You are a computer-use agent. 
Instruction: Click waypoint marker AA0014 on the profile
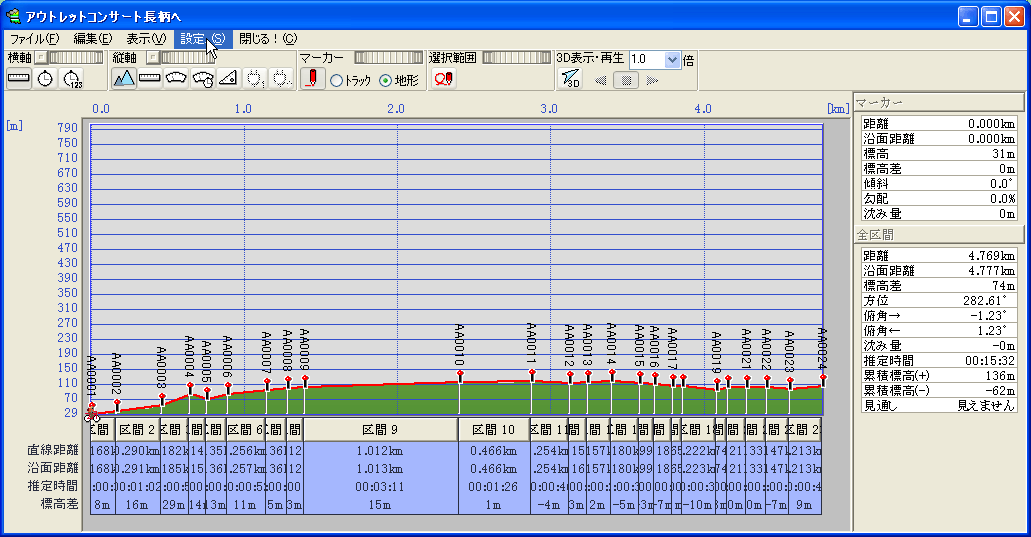(x=612, y=373)
